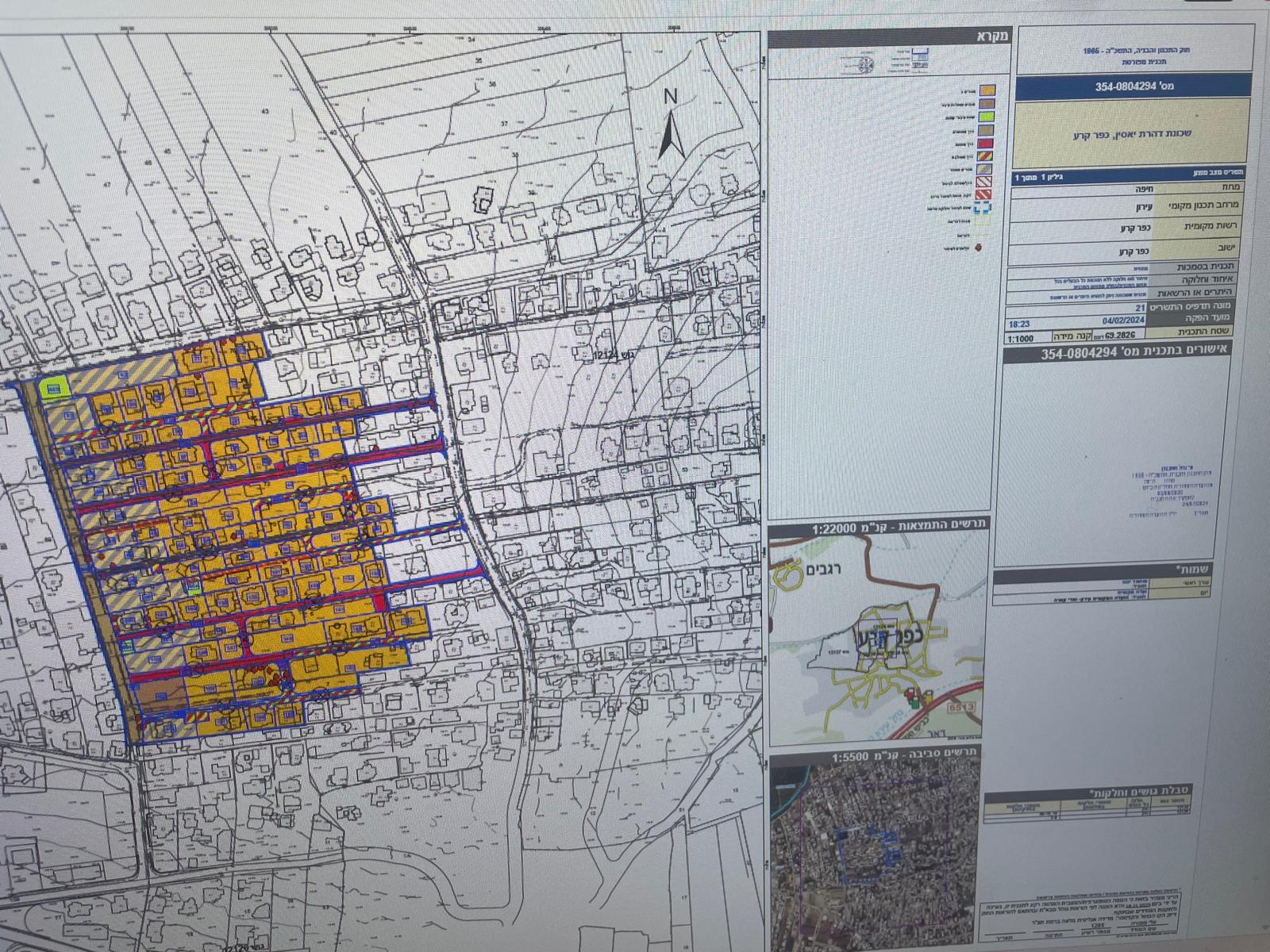Image resolution: width=1270 pixels, height=952 pixels.
Task: Pick the bright green legend swatch
Action: coord(985,117)
